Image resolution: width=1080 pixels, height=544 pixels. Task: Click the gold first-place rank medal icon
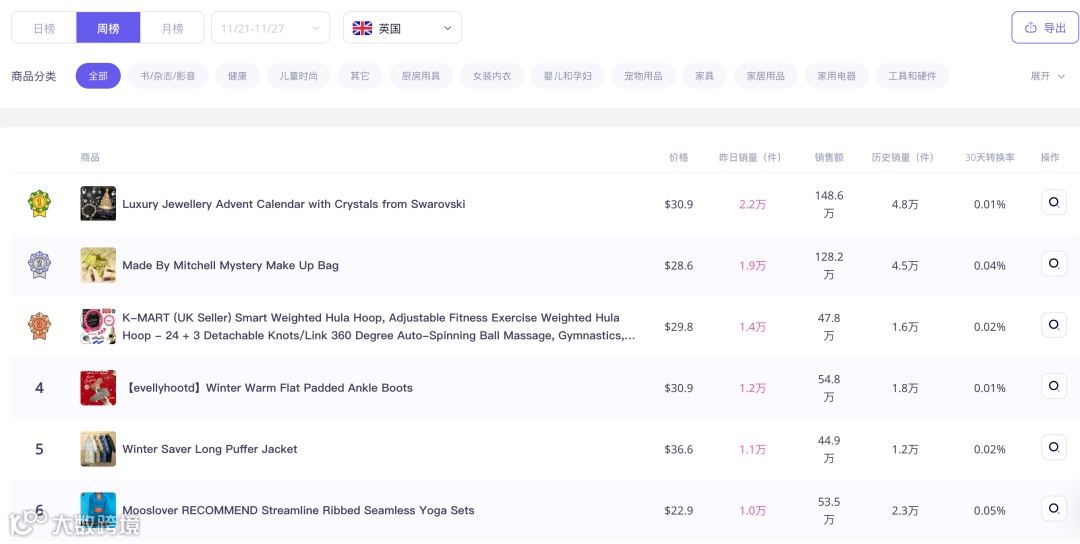(x=39, y=204)
